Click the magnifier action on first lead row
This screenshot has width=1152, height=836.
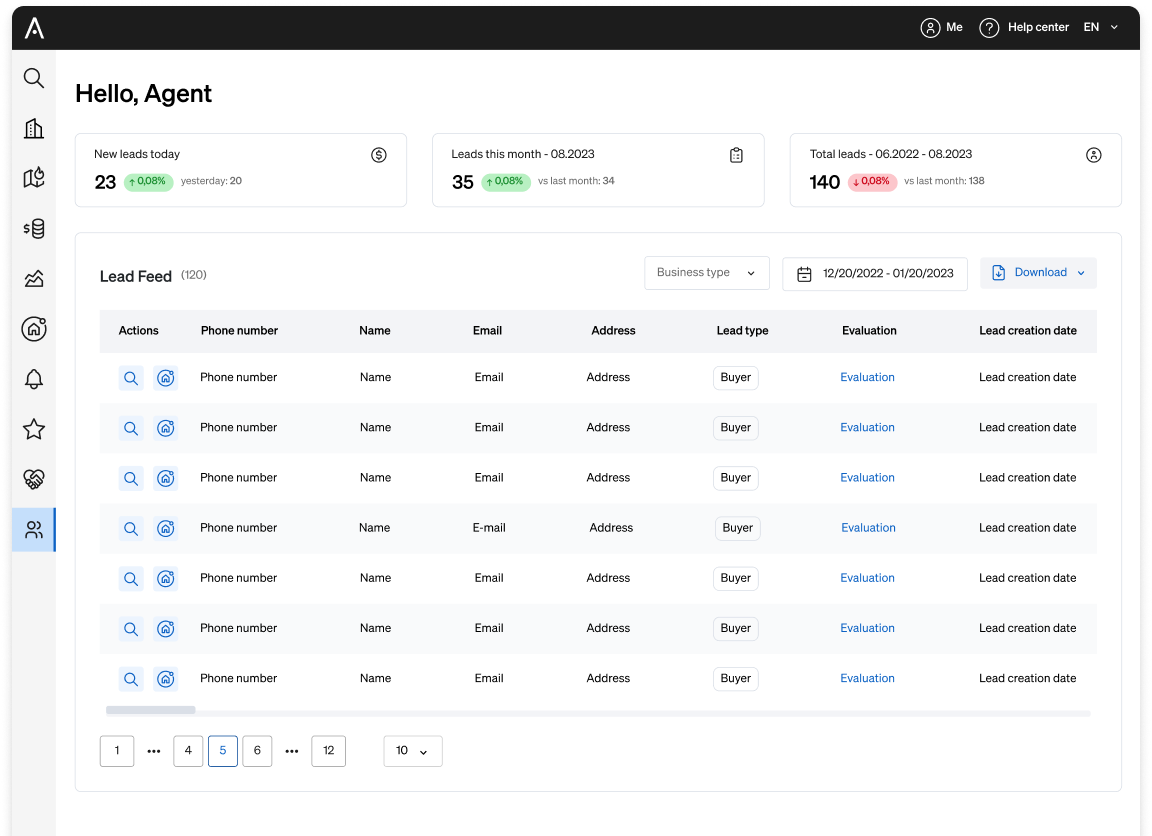[130, 378]
